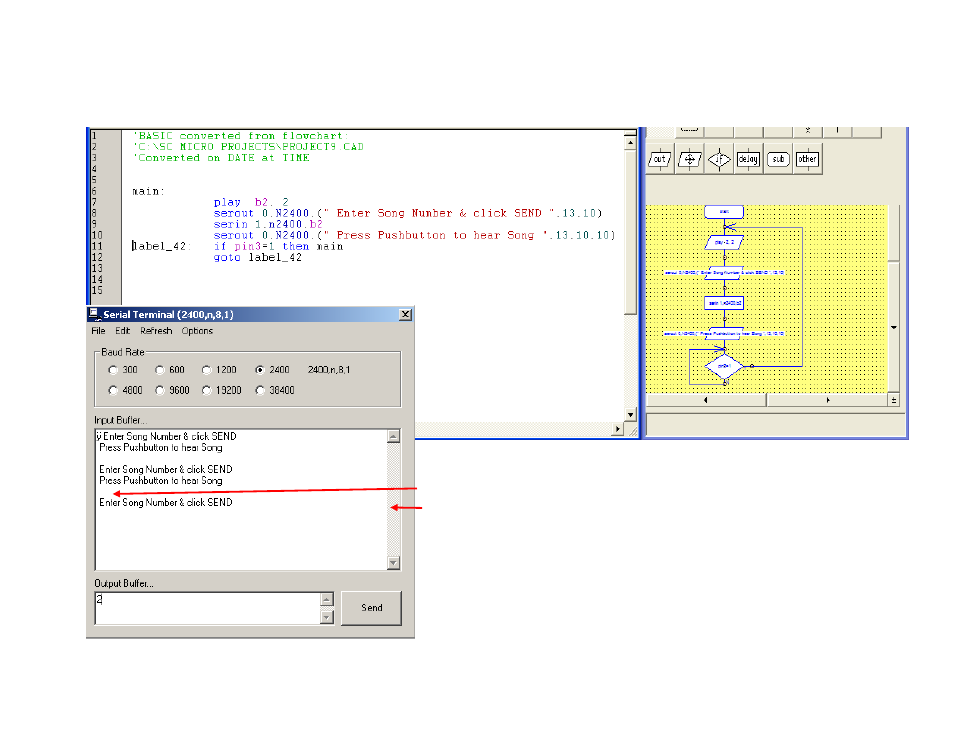Click Input Buffer scrollbar up arrow
954x737 pixels.
[x=394, y=436]
